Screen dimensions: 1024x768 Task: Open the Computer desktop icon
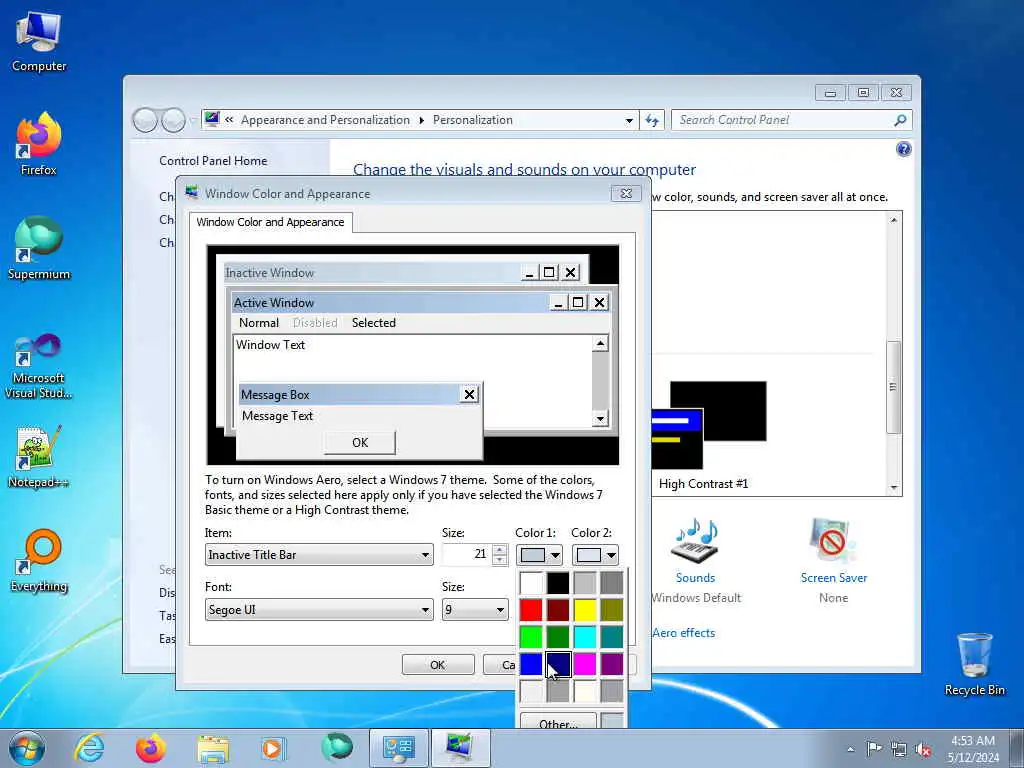(39, 40)
